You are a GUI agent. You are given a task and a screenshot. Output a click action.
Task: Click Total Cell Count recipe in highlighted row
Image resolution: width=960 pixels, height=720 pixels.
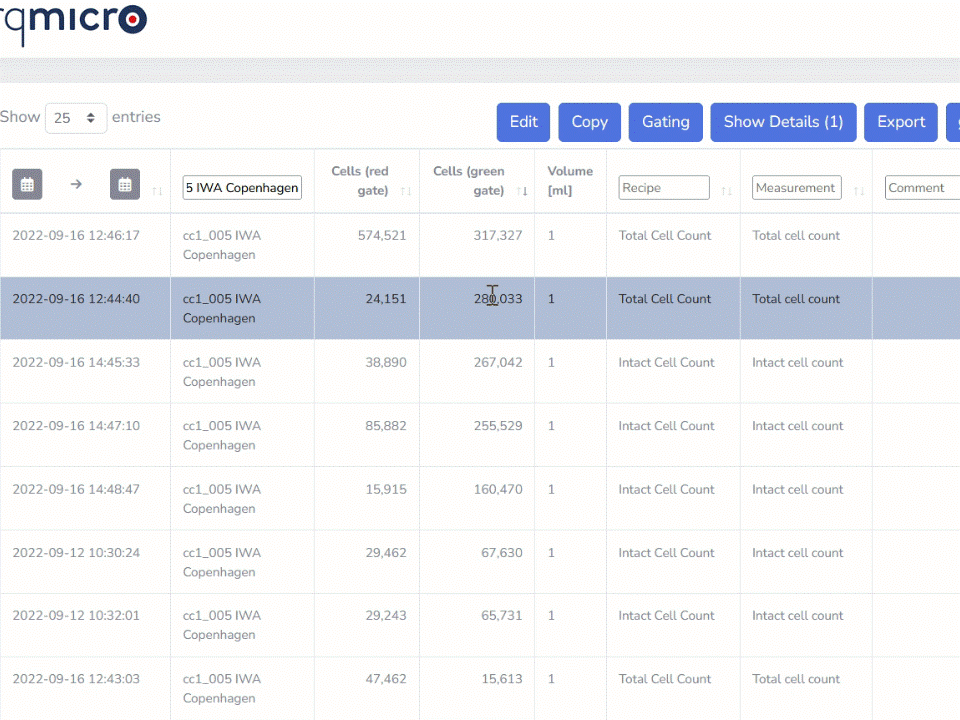(x=665, y=299)
